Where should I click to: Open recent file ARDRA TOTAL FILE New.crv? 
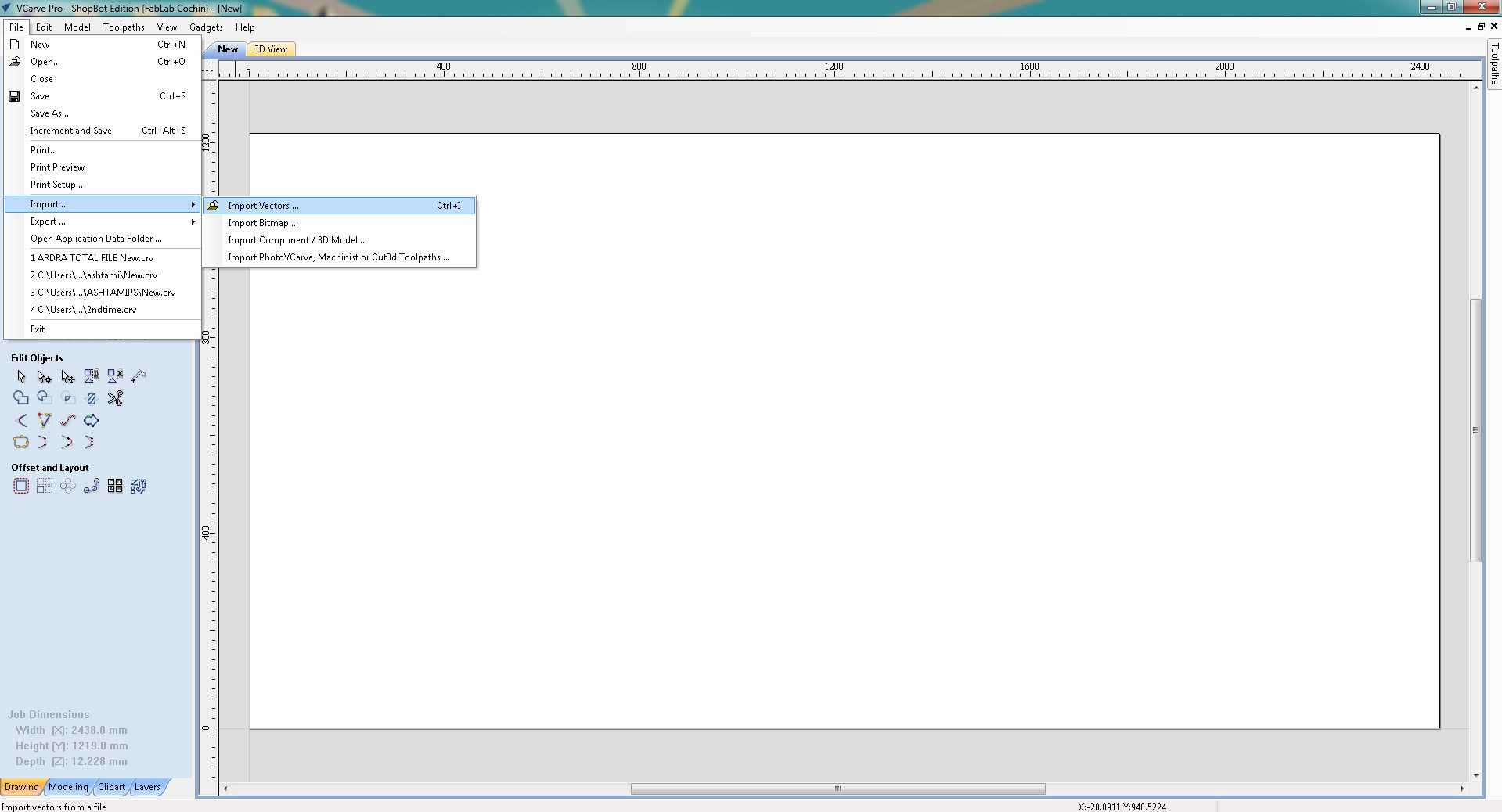92,257
